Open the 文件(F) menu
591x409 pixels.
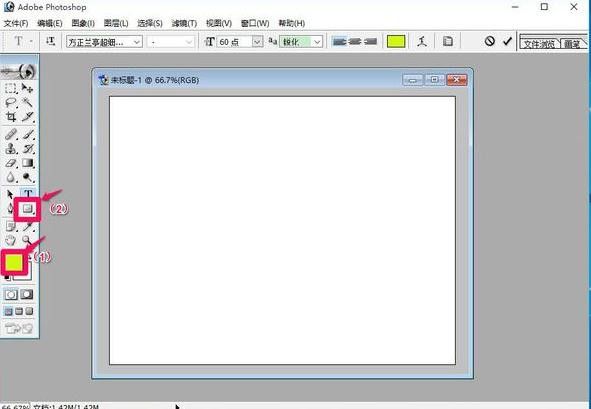16,23
